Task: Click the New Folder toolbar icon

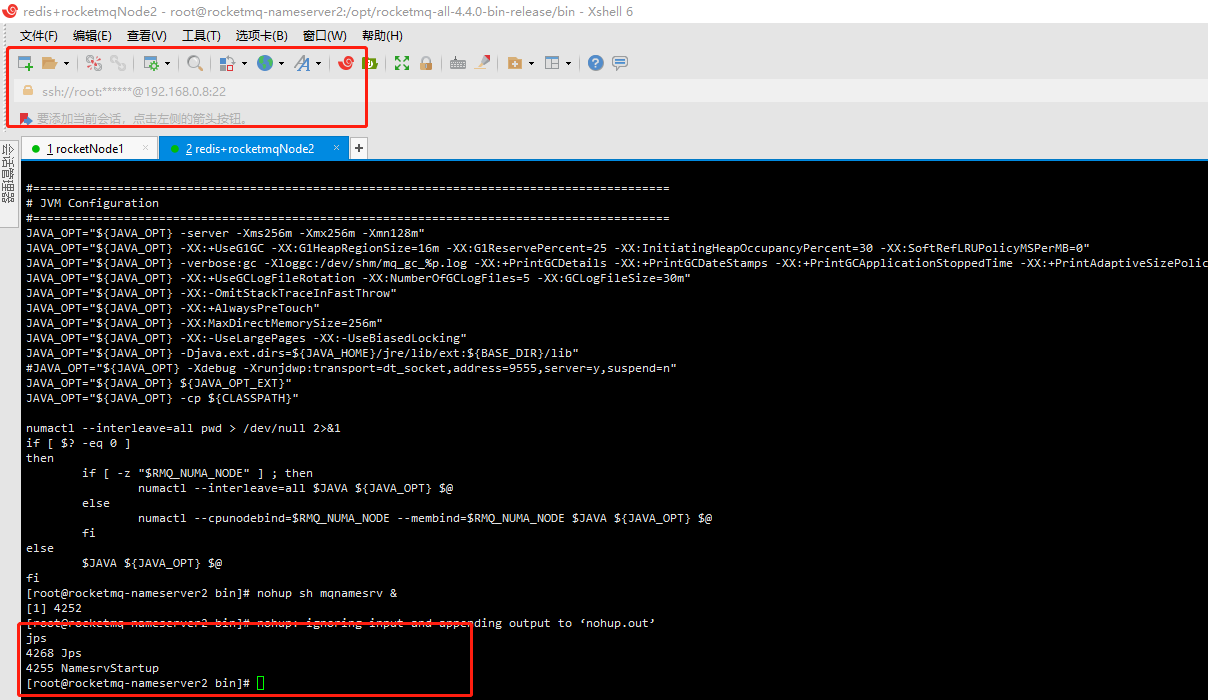Action: point(515,63)
